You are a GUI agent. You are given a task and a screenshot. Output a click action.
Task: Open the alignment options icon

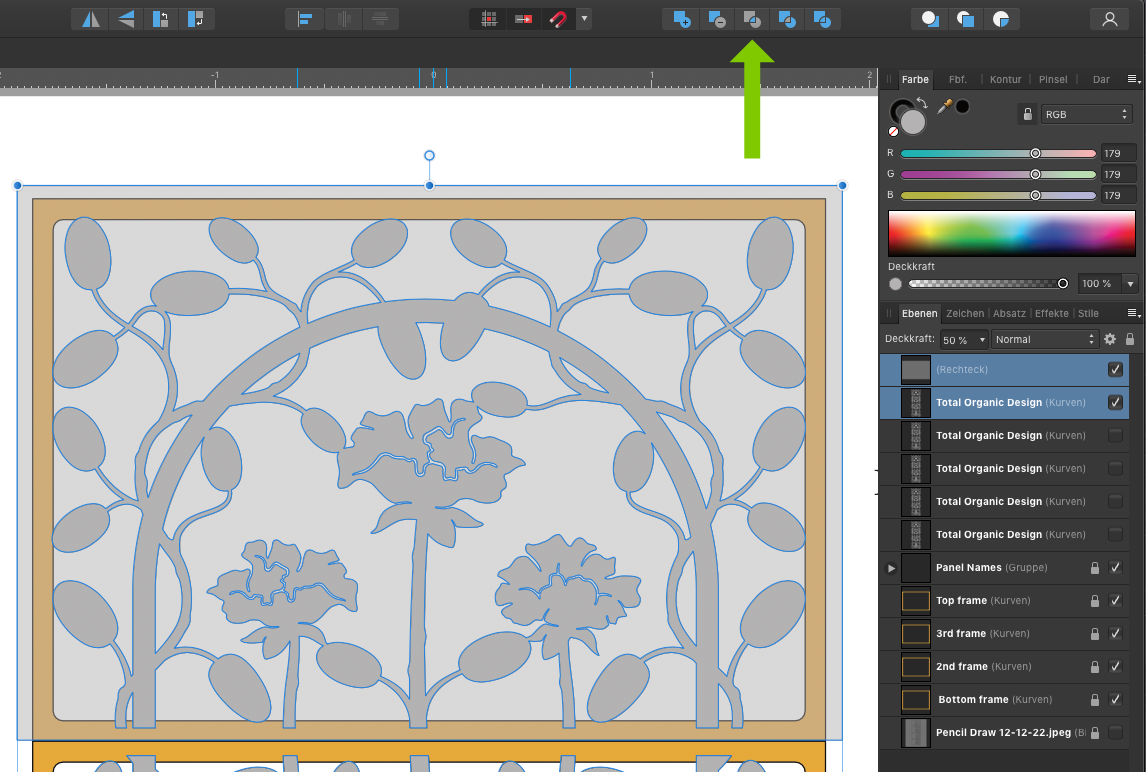pyautogui.click(x=305, y=19)
